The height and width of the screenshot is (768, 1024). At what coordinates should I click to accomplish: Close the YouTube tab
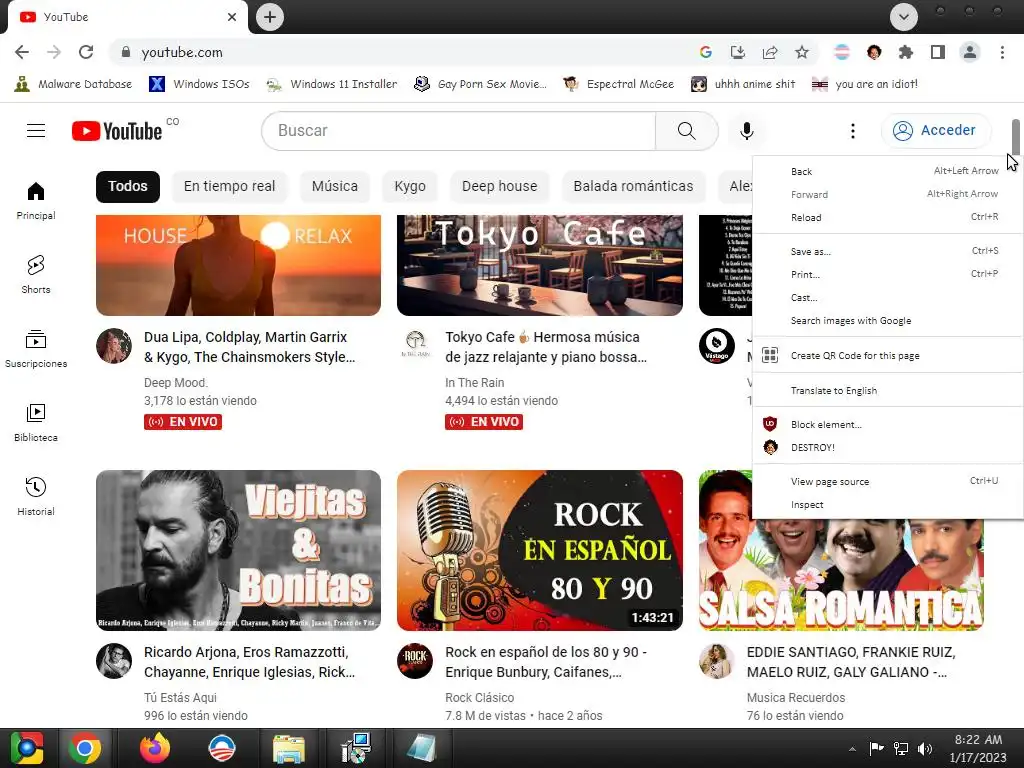[232, 17]
